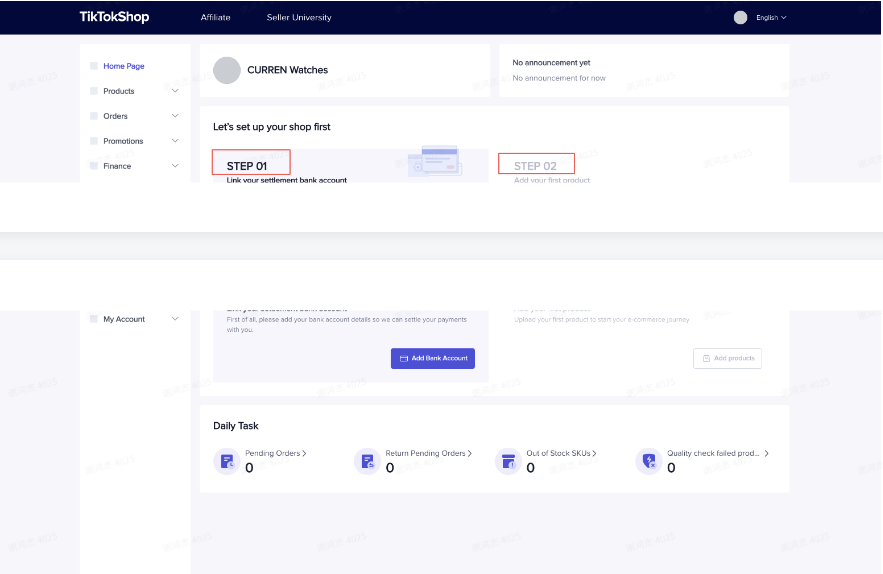Open the Promotions sidebar item

coord(123,141)
